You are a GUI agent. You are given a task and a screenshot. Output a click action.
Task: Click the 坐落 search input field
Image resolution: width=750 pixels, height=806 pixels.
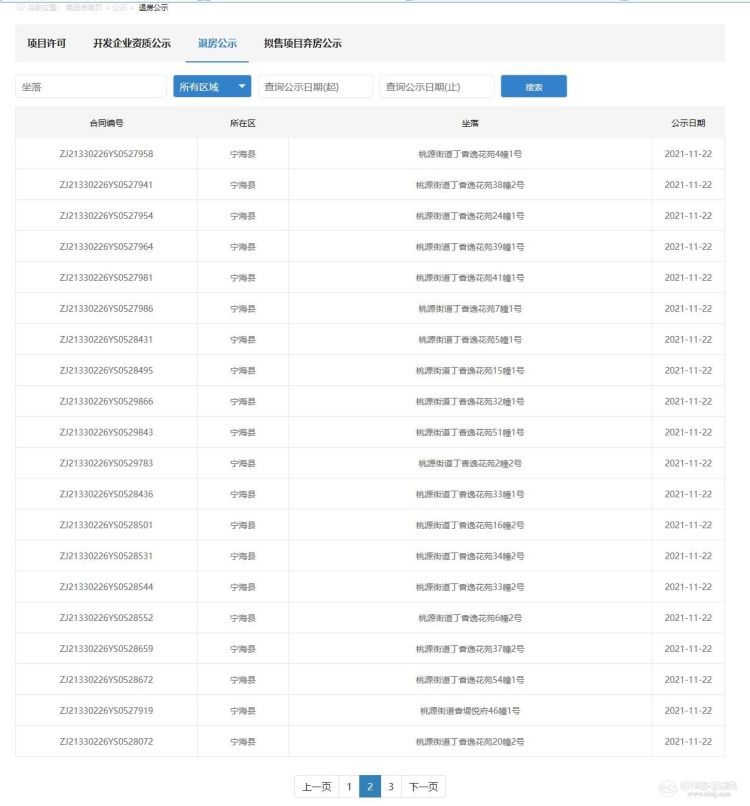click(91, 87)
